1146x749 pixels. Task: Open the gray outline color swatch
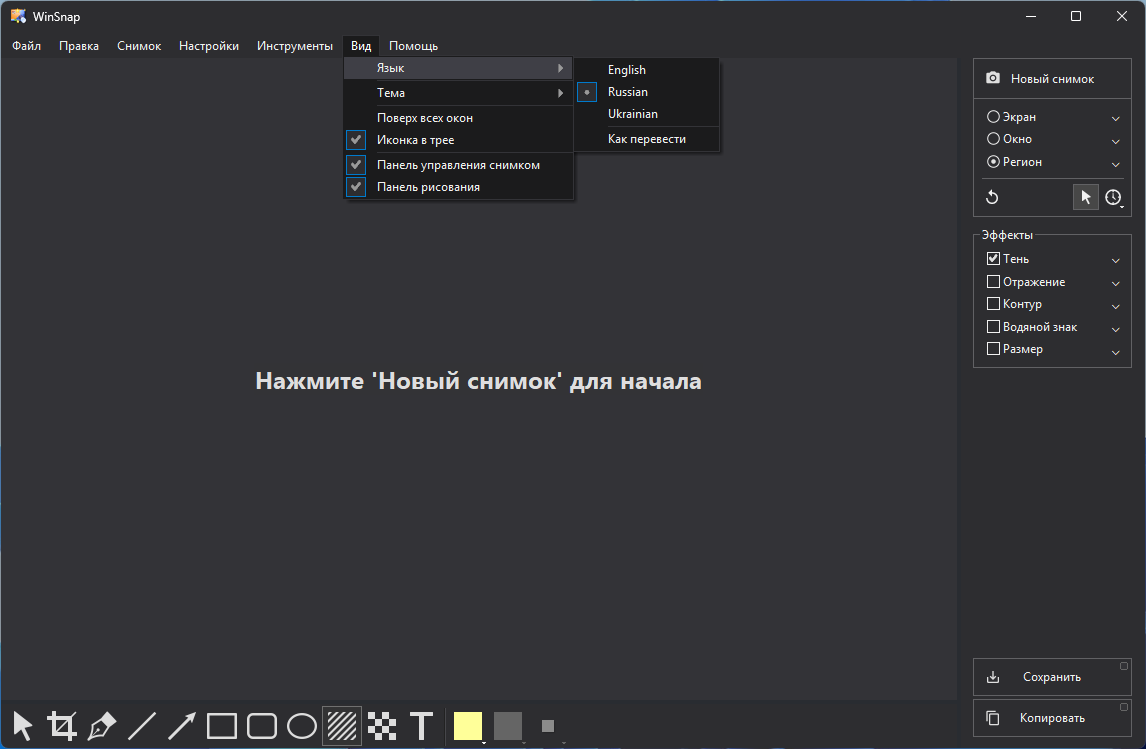[508, 726]
